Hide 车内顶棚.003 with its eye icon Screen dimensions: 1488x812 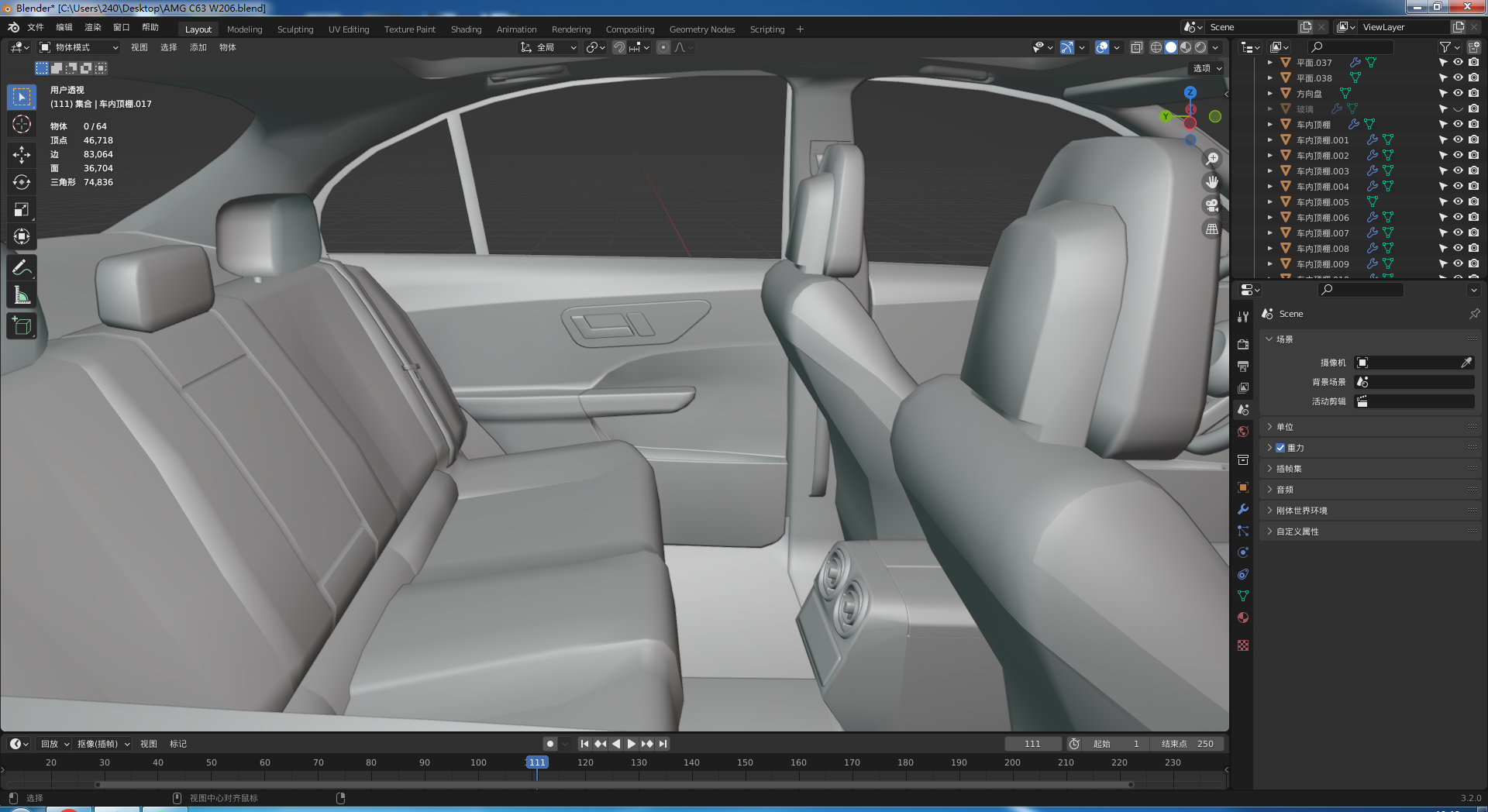tap(1458, 170)
